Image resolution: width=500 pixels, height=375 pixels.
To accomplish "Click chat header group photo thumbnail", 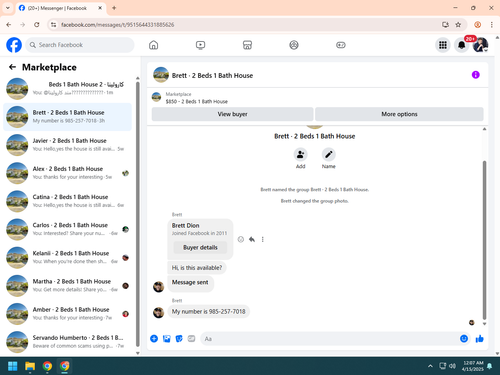I will point(161,75).
